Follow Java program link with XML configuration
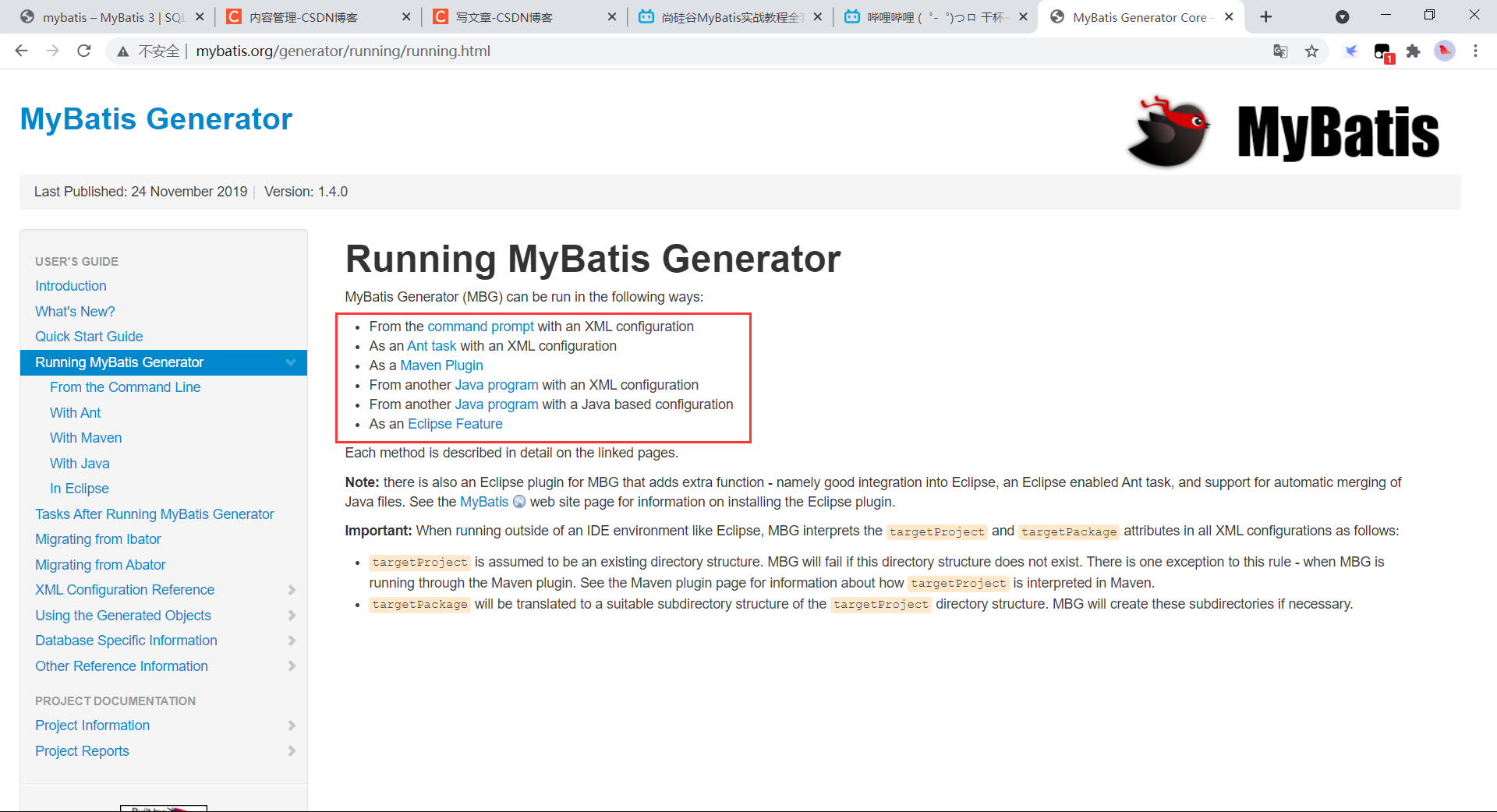Viewport: 1497px width, 812px height. pyautogui.click(x=497, y=385)
